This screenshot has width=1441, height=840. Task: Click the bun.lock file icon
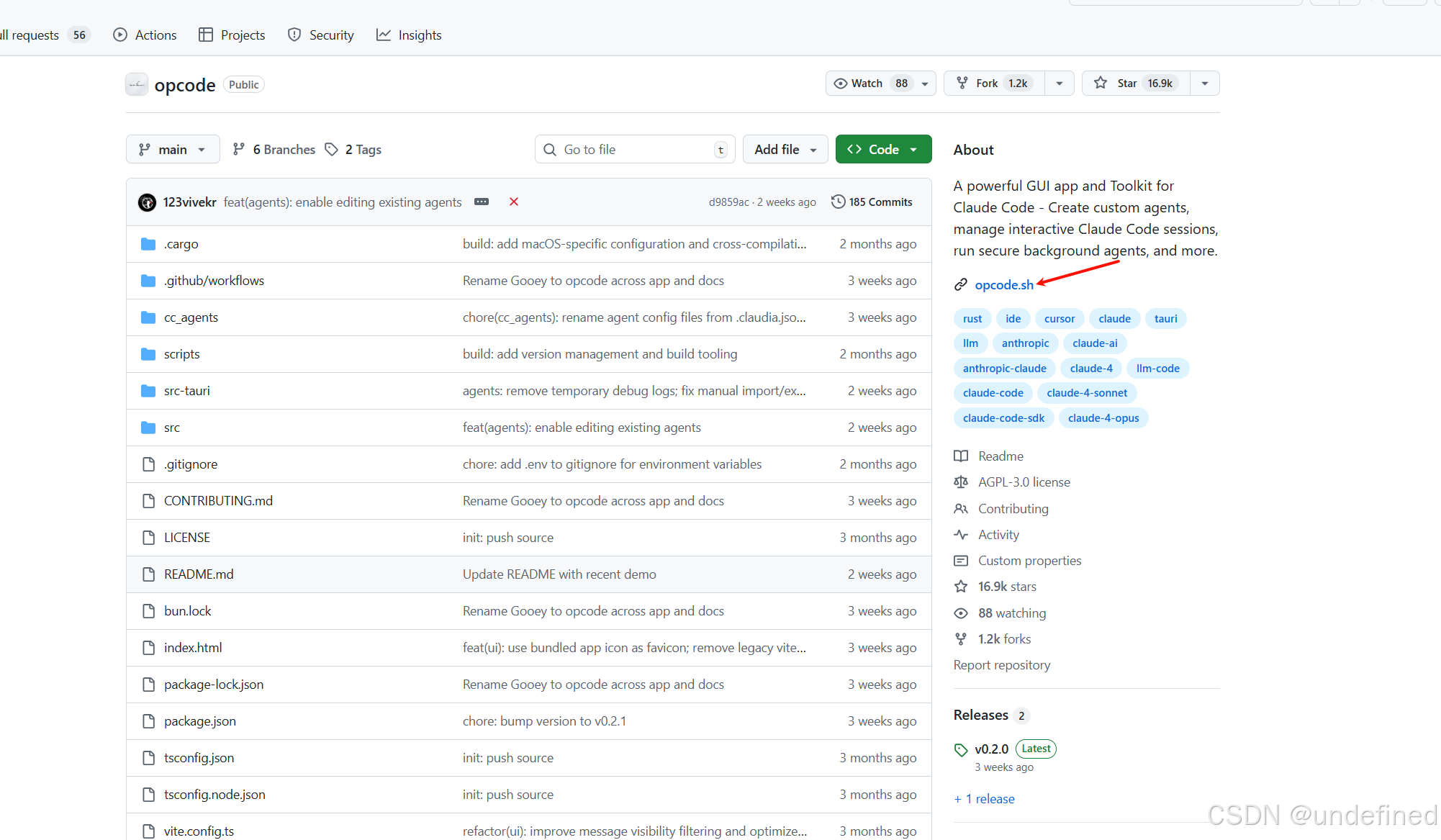[x=148, y=611]
